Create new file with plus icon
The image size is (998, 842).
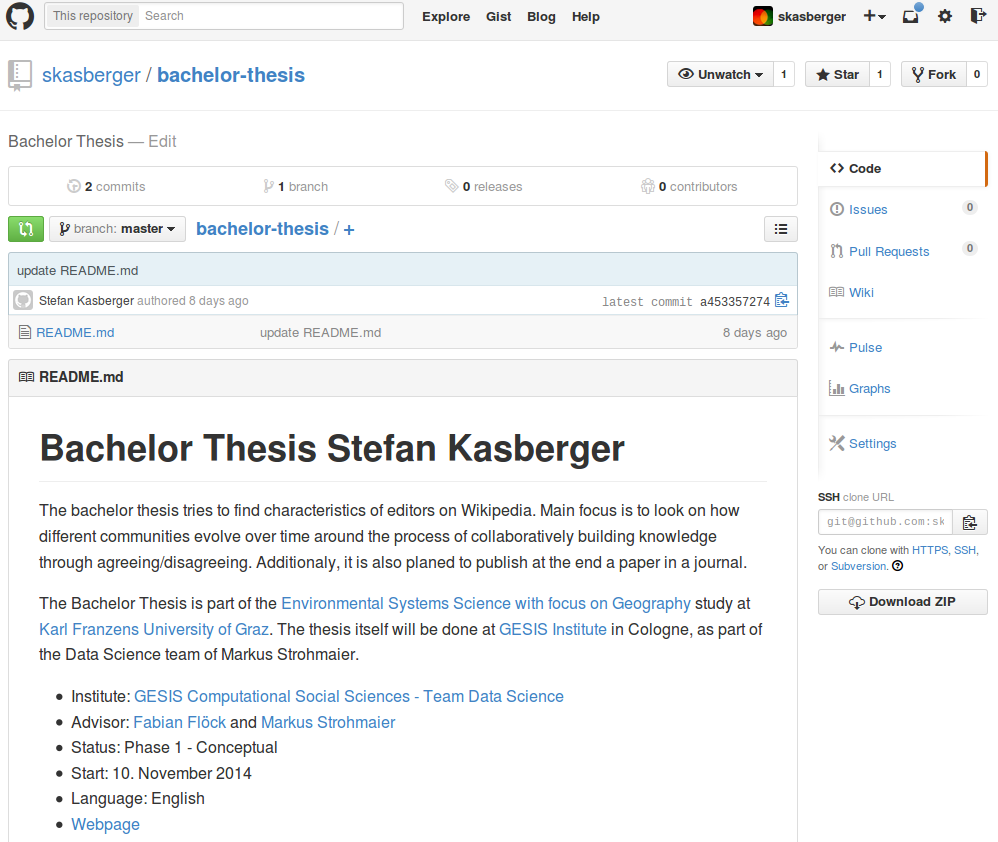pos(349,230)
